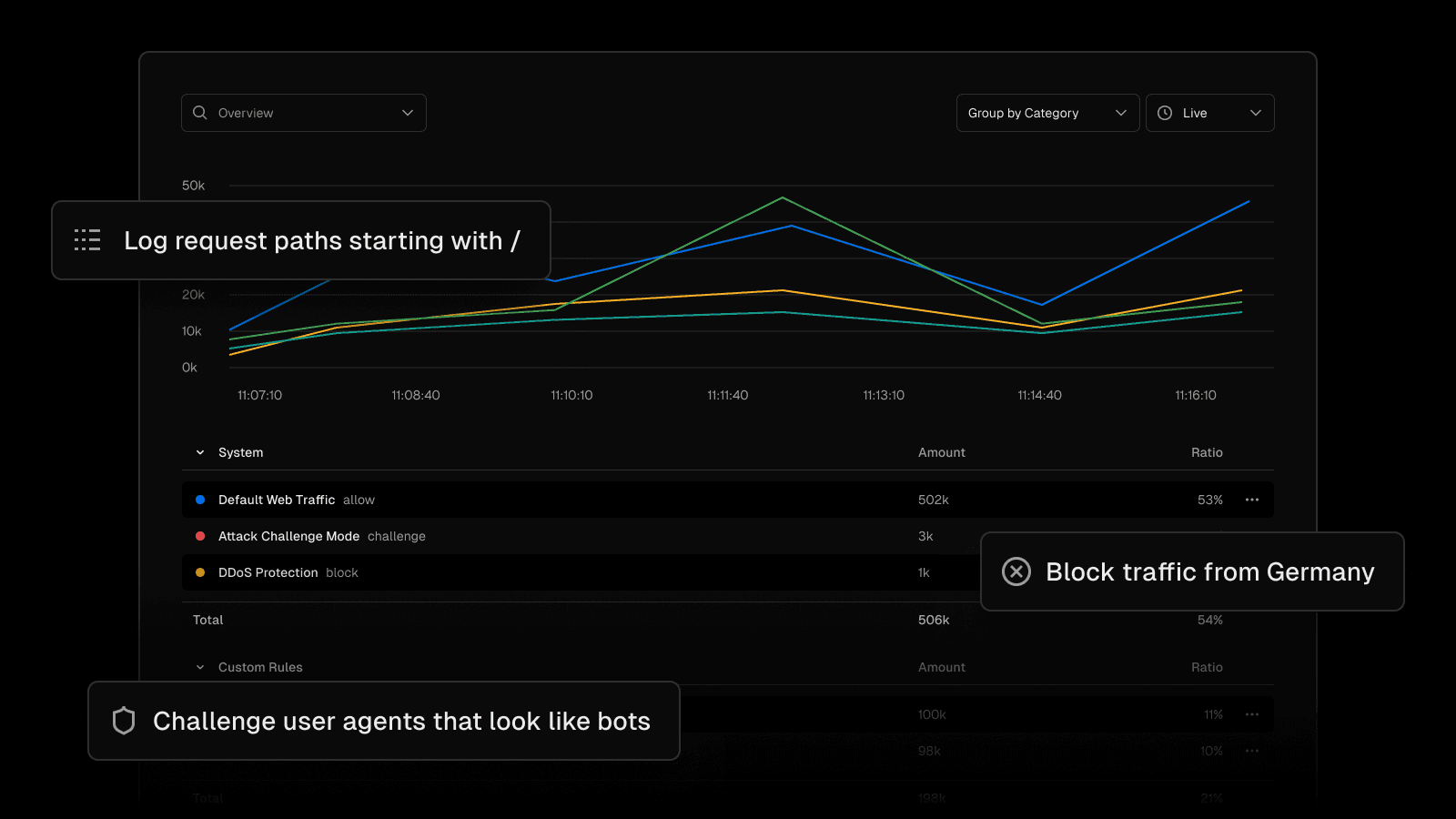Open more options for the 98k custom rule row
Screen dimensions: 1456x819
click(x=1252, y=751)
